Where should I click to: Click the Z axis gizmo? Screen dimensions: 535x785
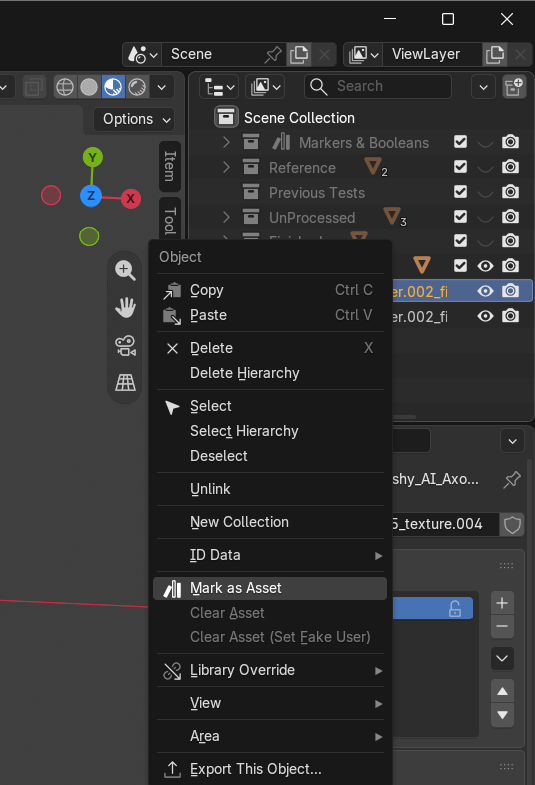pyautogui.click(x=91, y=195)
